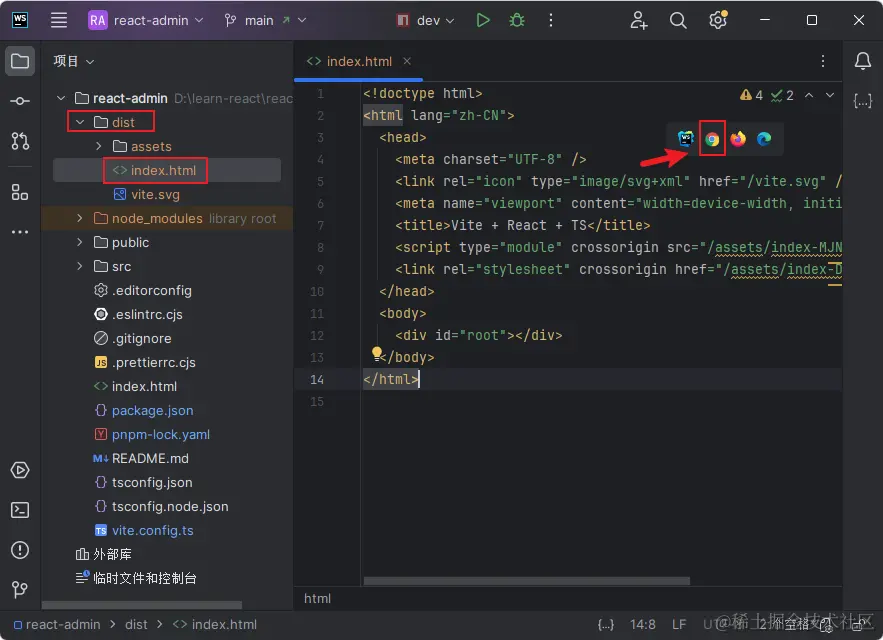
Task: Open the Problems tool window
Action: click(20, 550)
